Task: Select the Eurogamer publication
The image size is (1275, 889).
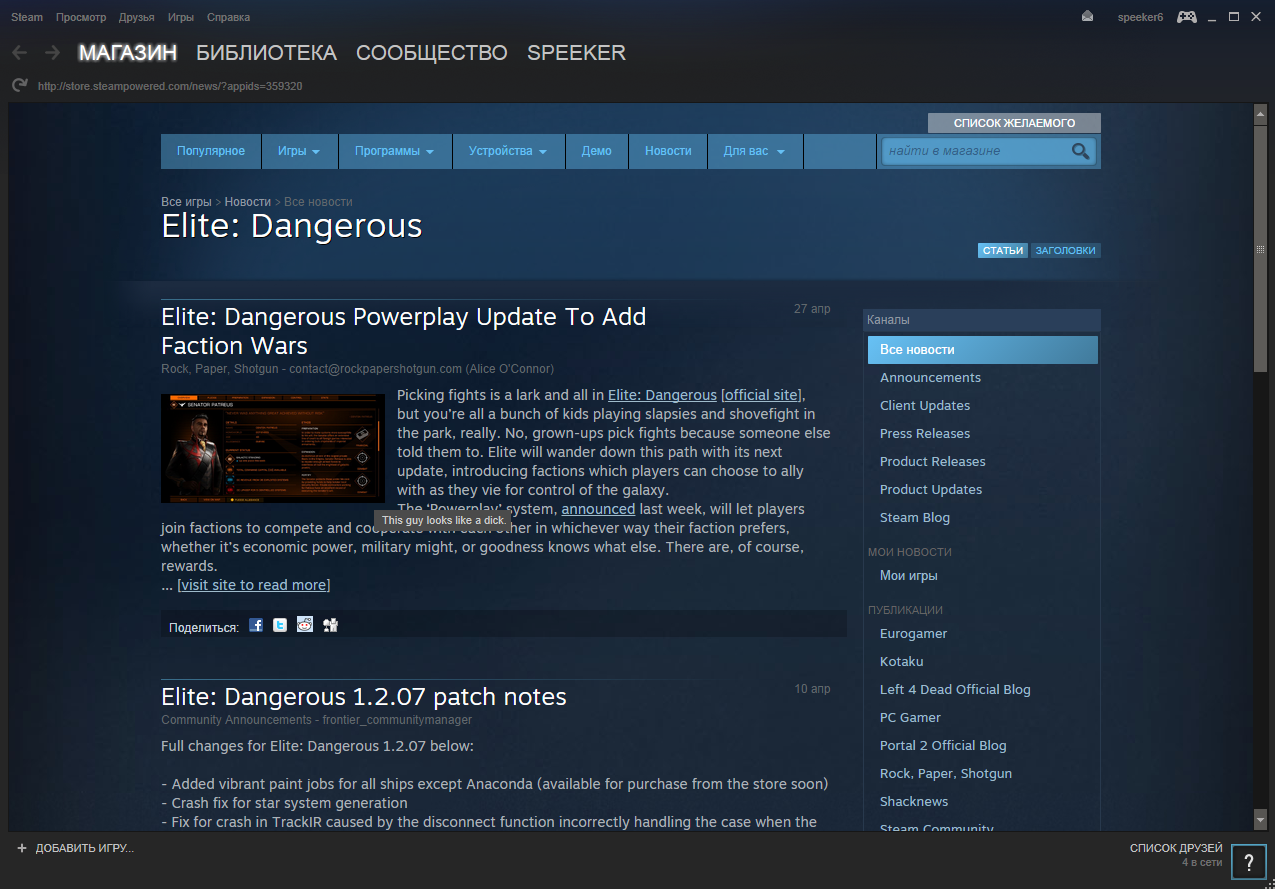Action: click(x=914, y=634)
